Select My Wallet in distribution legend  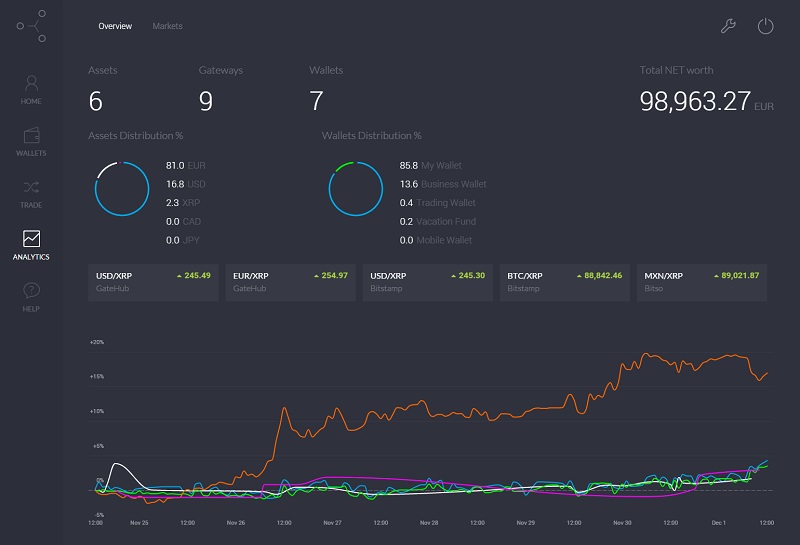pyautogui.click(x=431, y=165)
